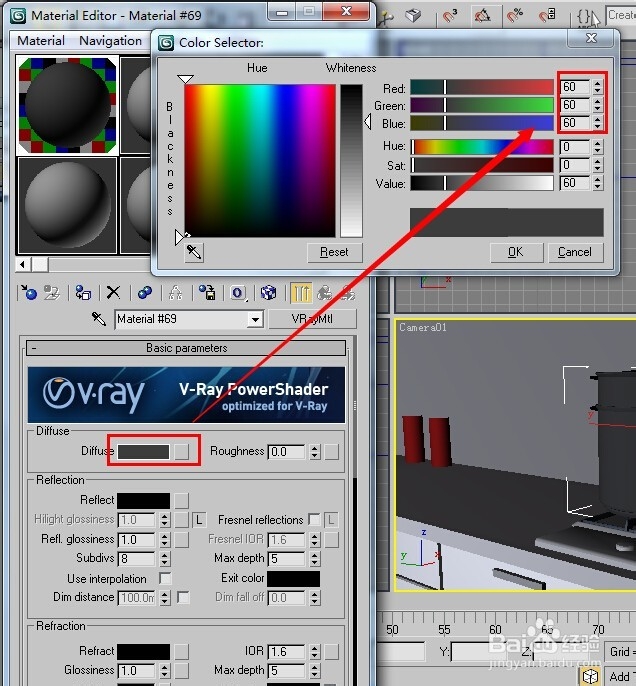Viewport: 636px width, 686px height.
Task: Toggle Dim distance checkbox
Action: 183,597
